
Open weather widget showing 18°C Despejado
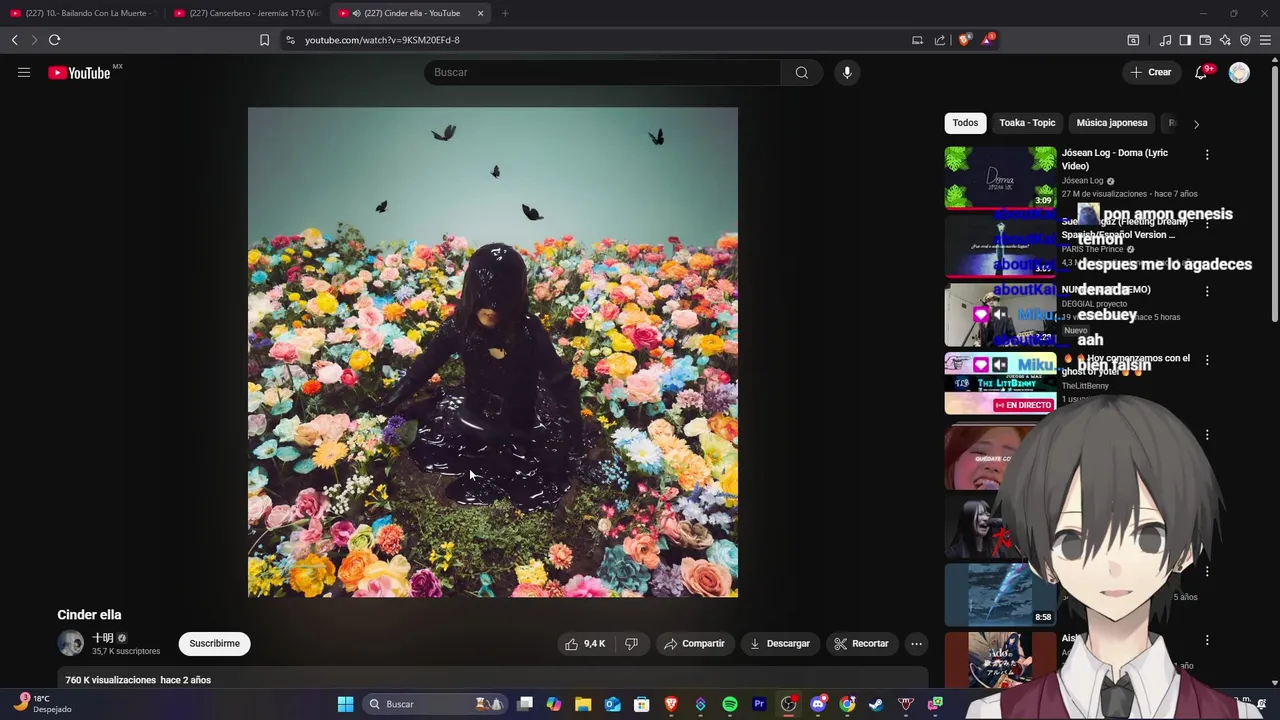pyautogui.click(x=45, y=704)
